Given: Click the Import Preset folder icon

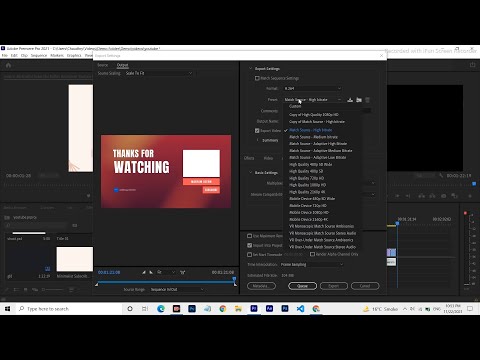Looking at the screenshot, I should coord(359,100).
